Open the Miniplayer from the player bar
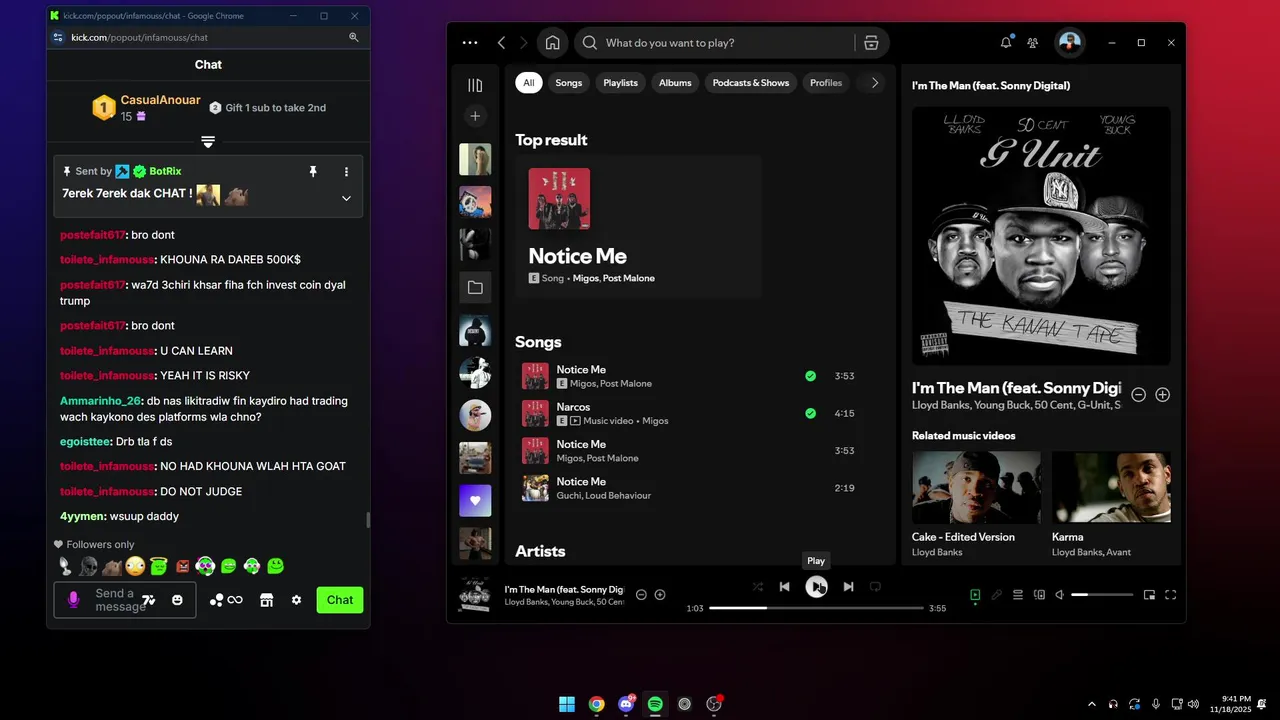This screenshot has height=720, width=1280. pos(1149,595)
